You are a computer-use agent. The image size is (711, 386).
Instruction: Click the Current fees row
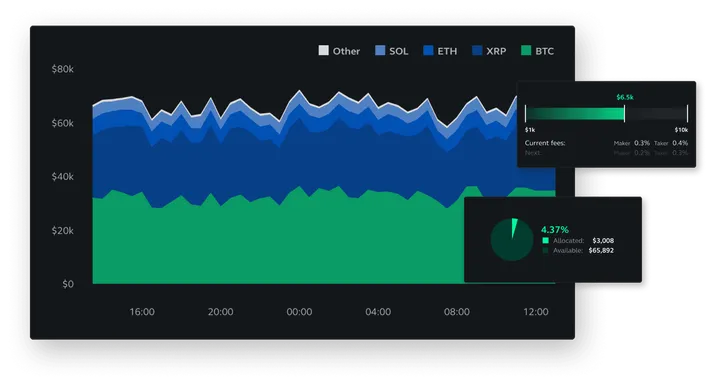(x=606, y=143)
